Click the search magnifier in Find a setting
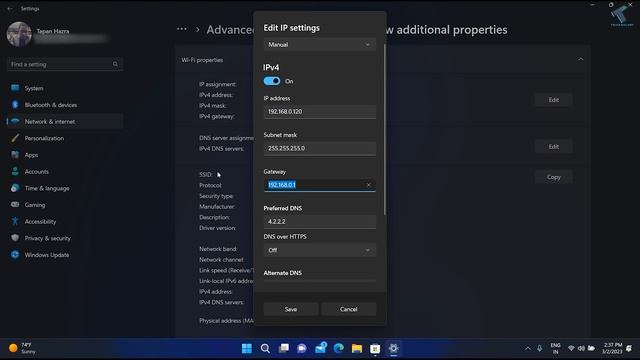Image resolution: width=640 pixels, height=360 pixels. coord(116,64)
